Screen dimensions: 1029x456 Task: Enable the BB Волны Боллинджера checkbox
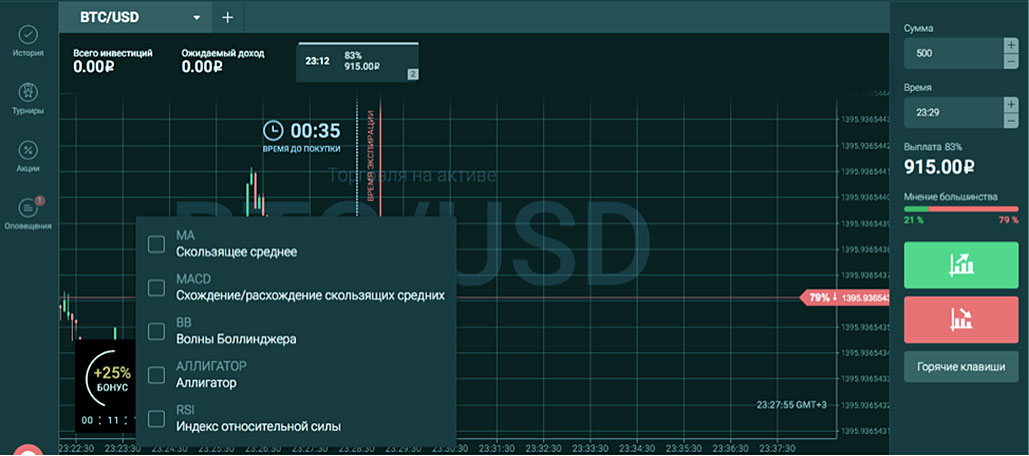[x=156, y=331]
